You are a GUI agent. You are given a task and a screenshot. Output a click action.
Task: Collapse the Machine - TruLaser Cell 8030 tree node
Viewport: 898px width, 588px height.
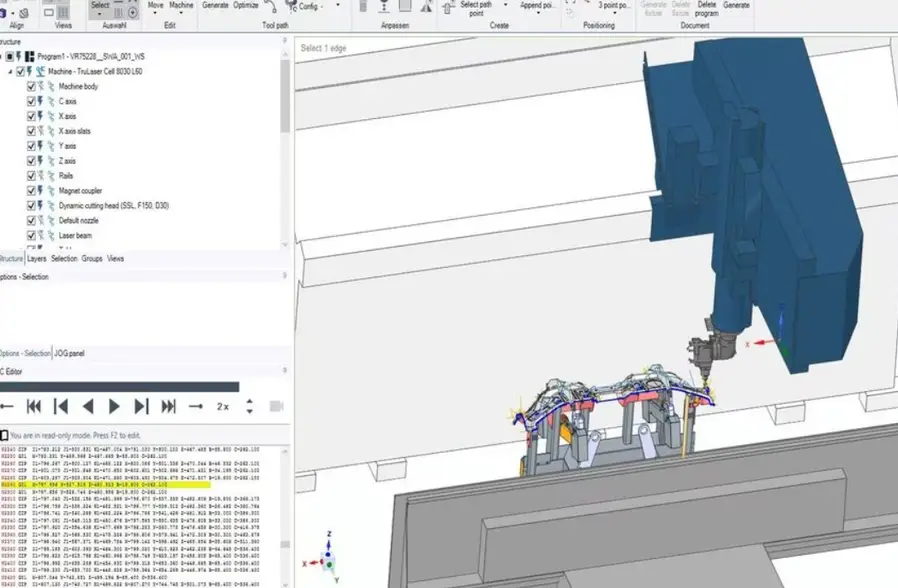point(10,72)
